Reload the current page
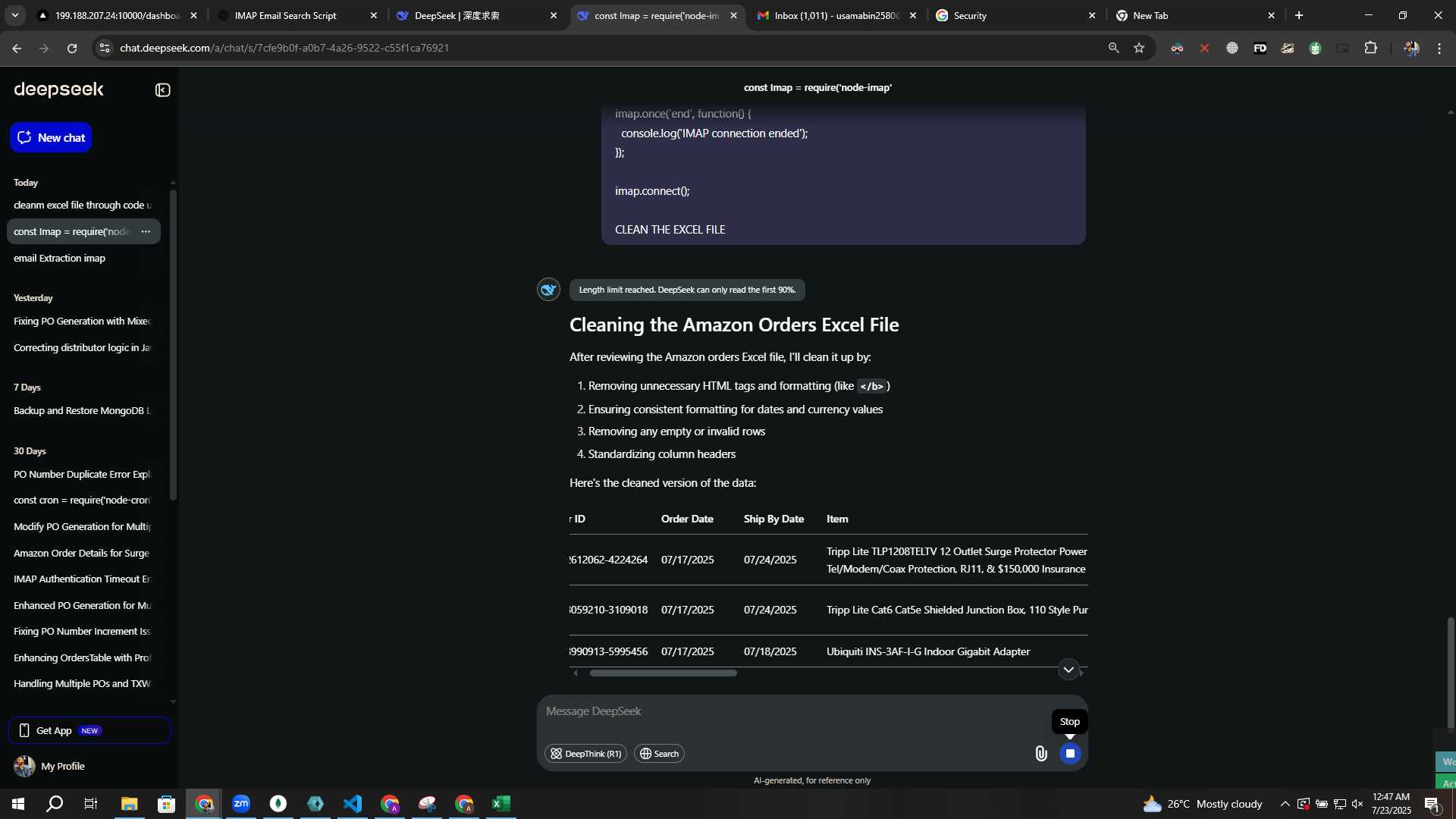The height and width of the screenshot is (819, 1456). (x=72, y=48)
